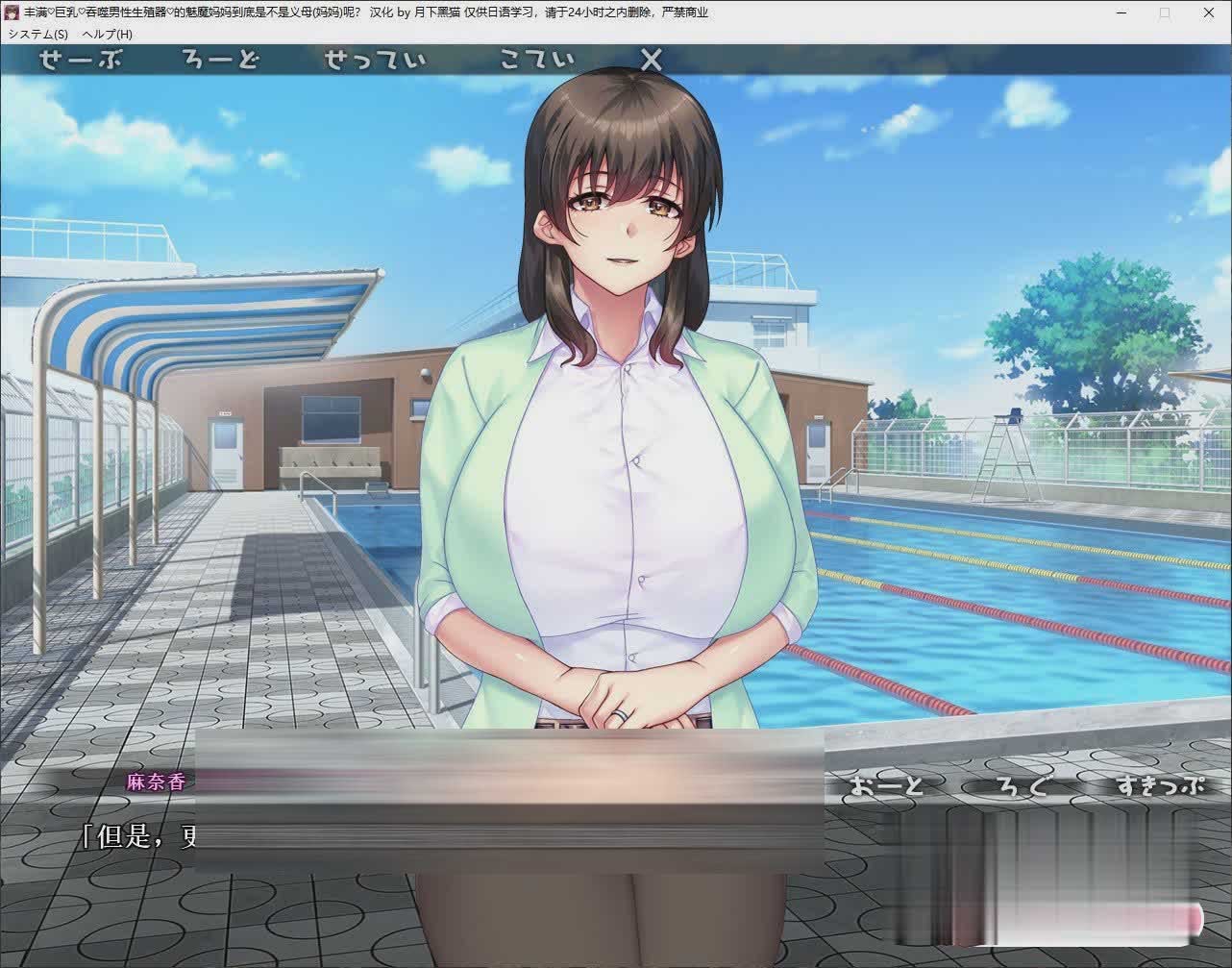The height and width of the screenshot is (968, 1232).
Task: Click the 麻奈香 speaker name label
Action: click(x=154, y=781)
